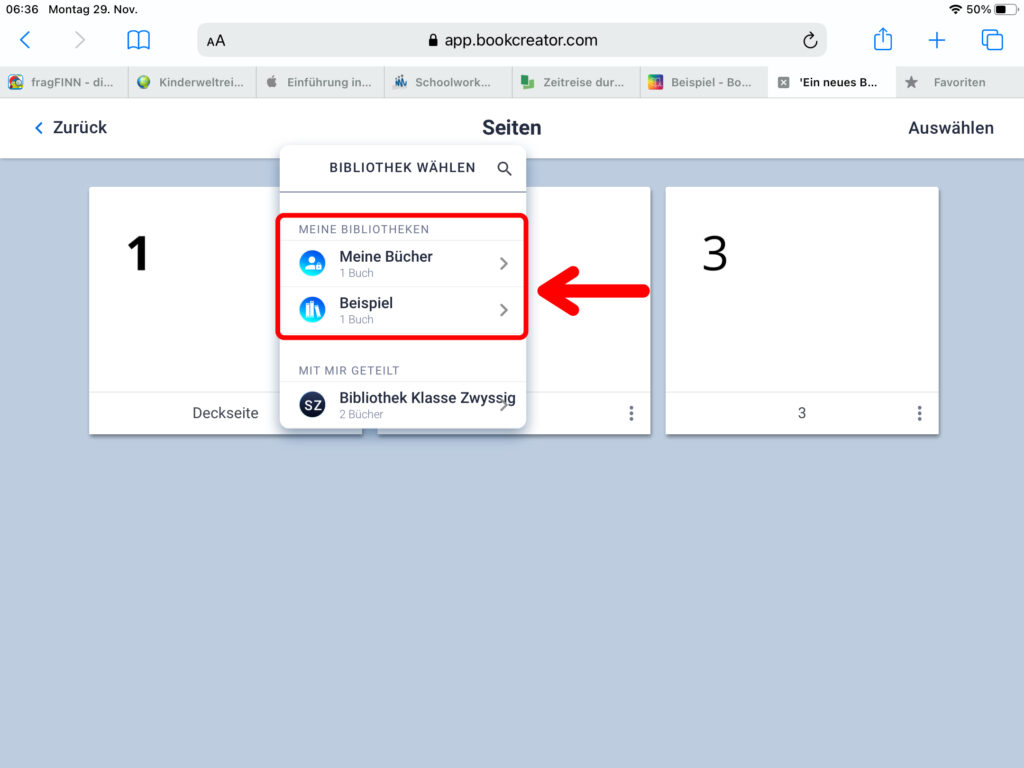Expand Meine Bücher library chevron
Screen dimensions: 1024x768
coord(503,264)
